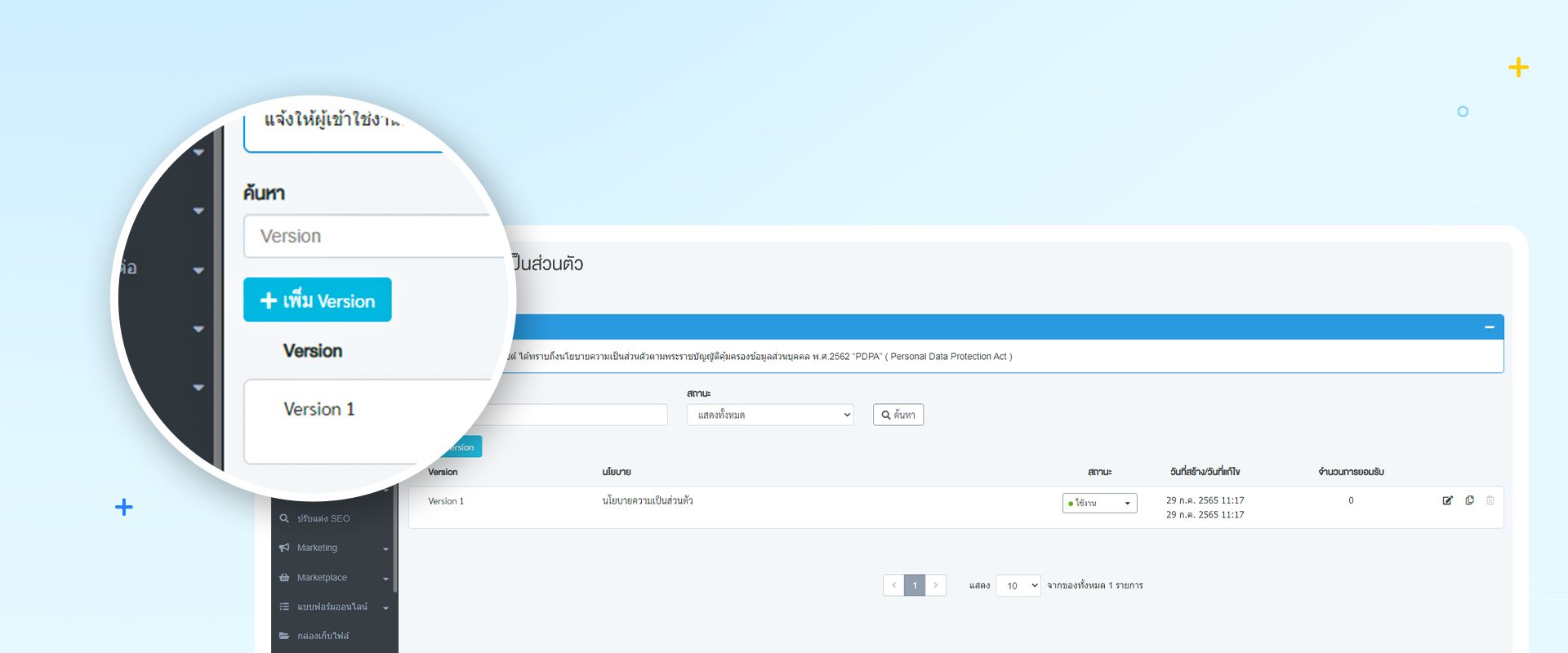Click the Version 1 cell in the table
This screenshot has width=1568, height=653.
point(446,501)
